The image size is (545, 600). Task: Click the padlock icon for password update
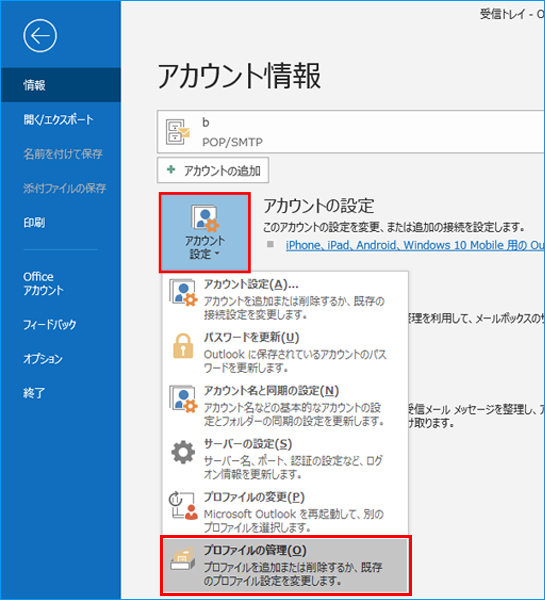[x=183, y=346]
